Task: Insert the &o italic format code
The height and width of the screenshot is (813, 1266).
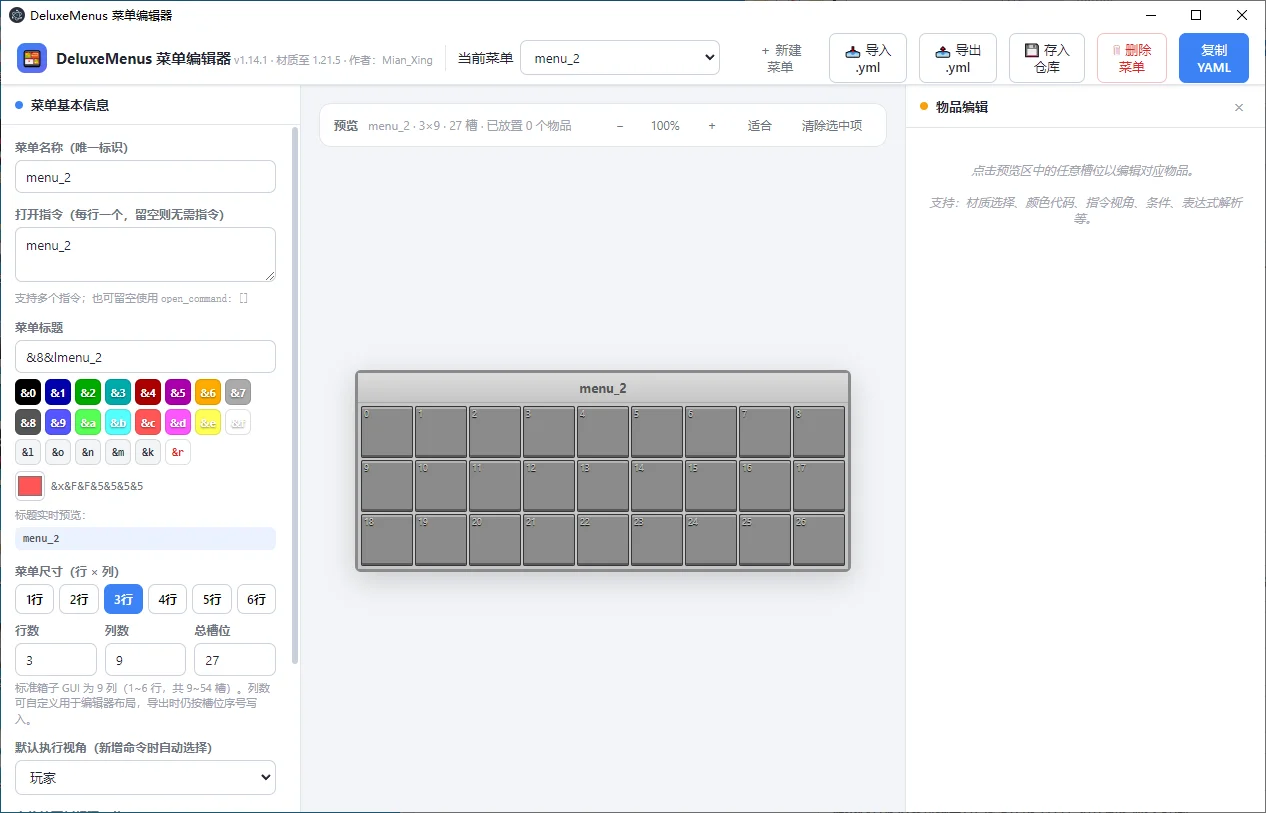Action: (x=58, y=452)
